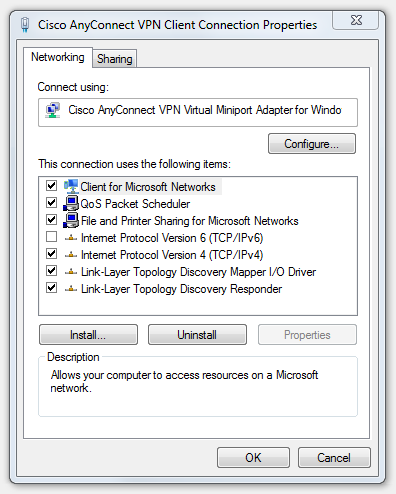Select Internet Protocol Version 4 (TCP/IPv4) text
The height and width of the screenshot is (494, 396).
click(x=172, y=255)
